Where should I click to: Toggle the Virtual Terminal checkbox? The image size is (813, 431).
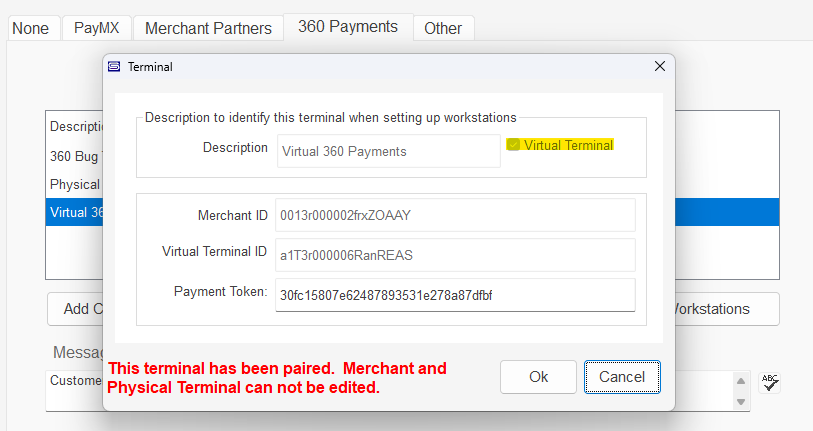pyautogui.click(x=514, y=145)
